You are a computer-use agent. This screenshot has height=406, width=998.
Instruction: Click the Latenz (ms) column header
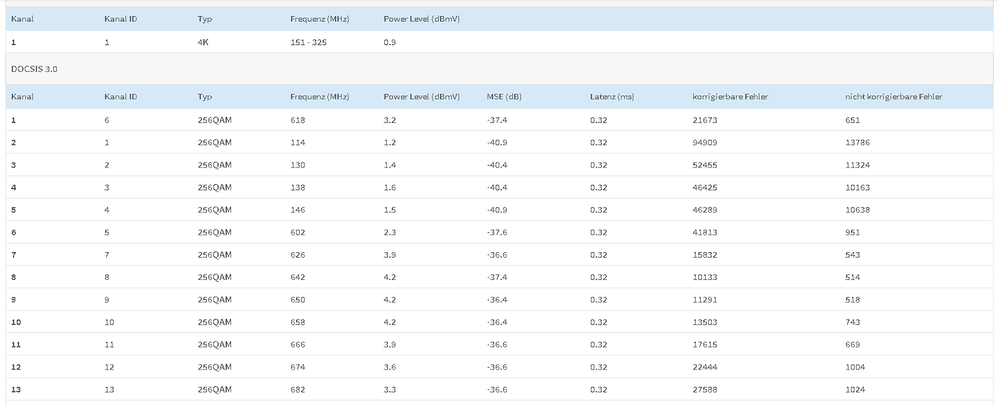(x=612, y=97)
